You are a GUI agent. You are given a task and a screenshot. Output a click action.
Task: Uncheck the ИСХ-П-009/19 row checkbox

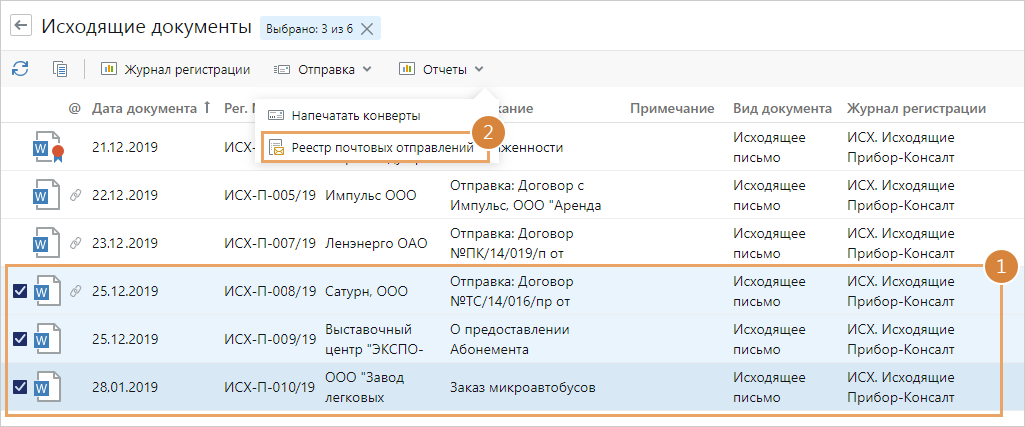point(20,339)
